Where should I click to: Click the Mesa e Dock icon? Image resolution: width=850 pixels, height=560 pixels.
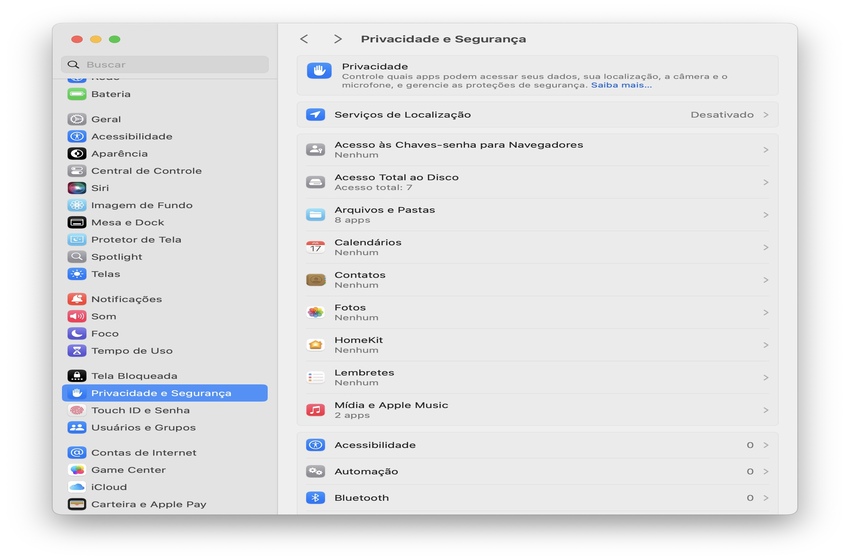coord(76,222)
